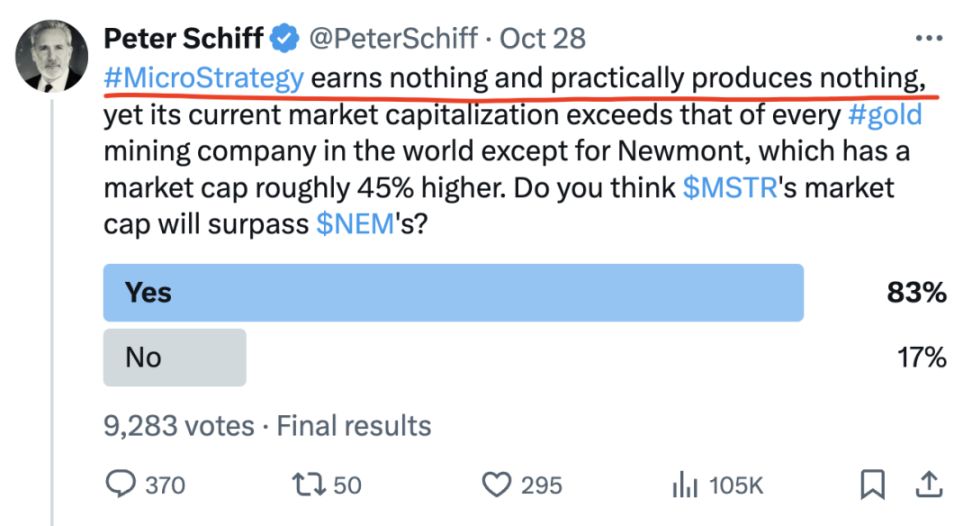Bookmark this tweet

pos(872,485)
